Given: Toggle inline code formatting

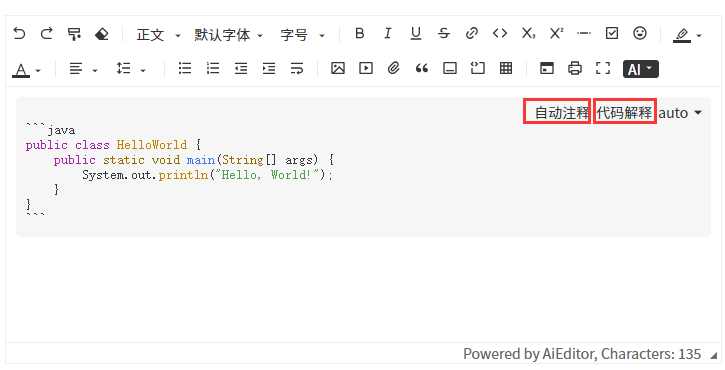Looking at the screenshot, I should (x=500, y=33).
